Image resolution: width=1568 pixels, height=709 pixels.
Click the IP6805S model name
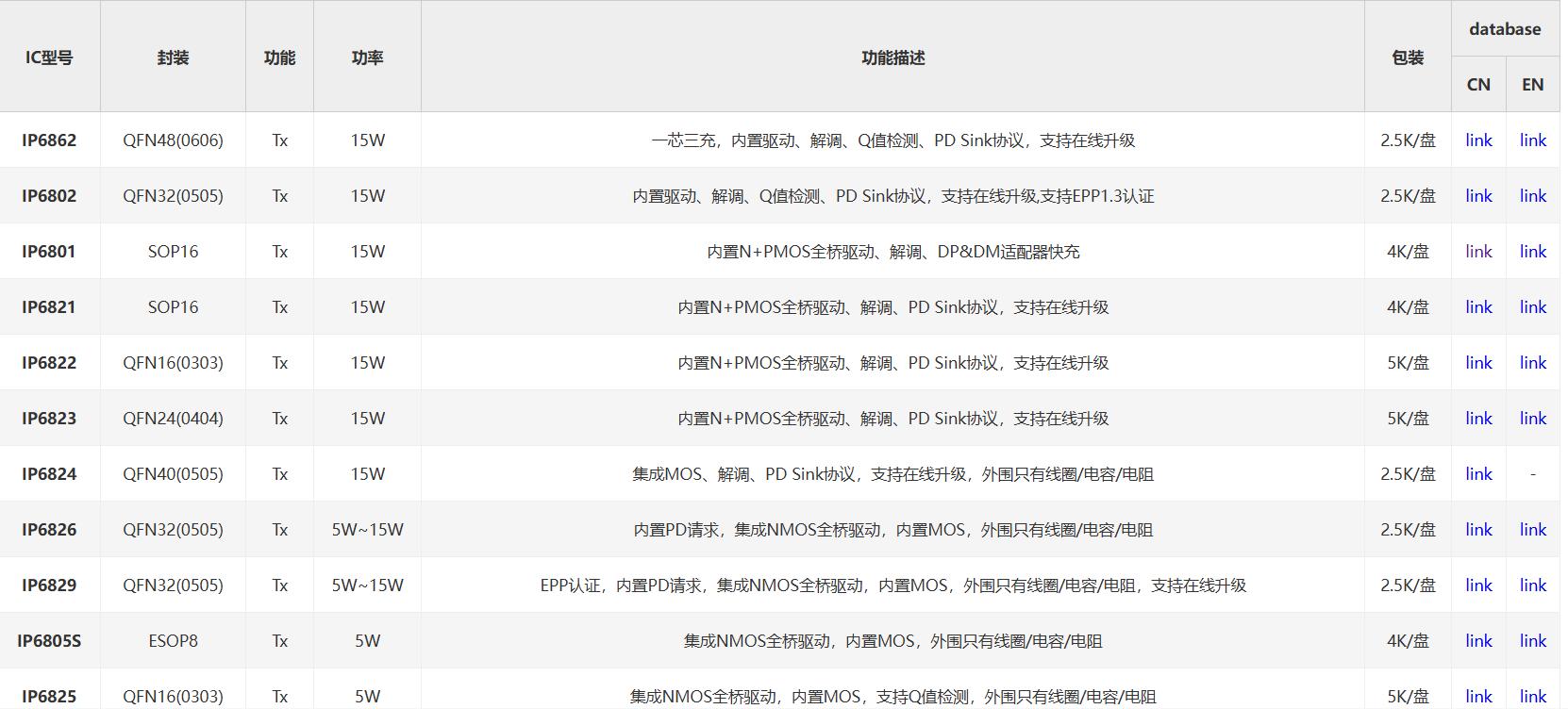coord(49,641)
